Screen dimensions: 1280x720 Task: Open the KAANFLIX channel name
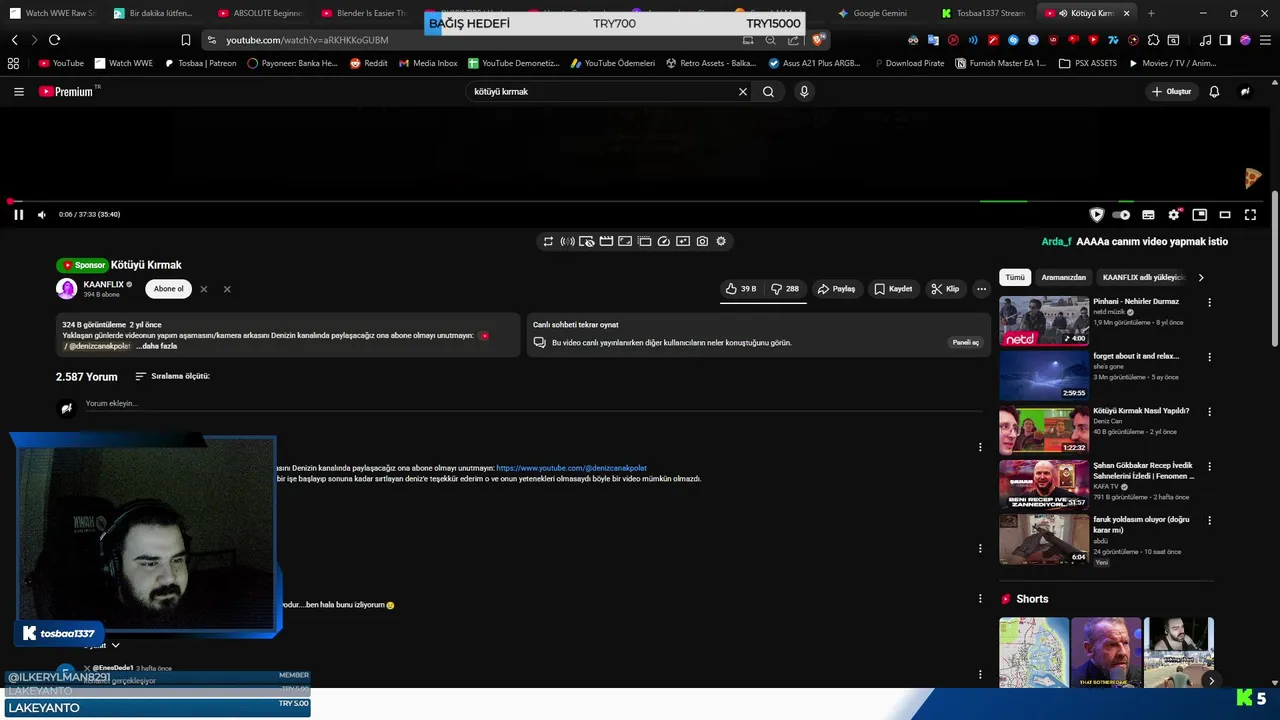coord(104,284)
